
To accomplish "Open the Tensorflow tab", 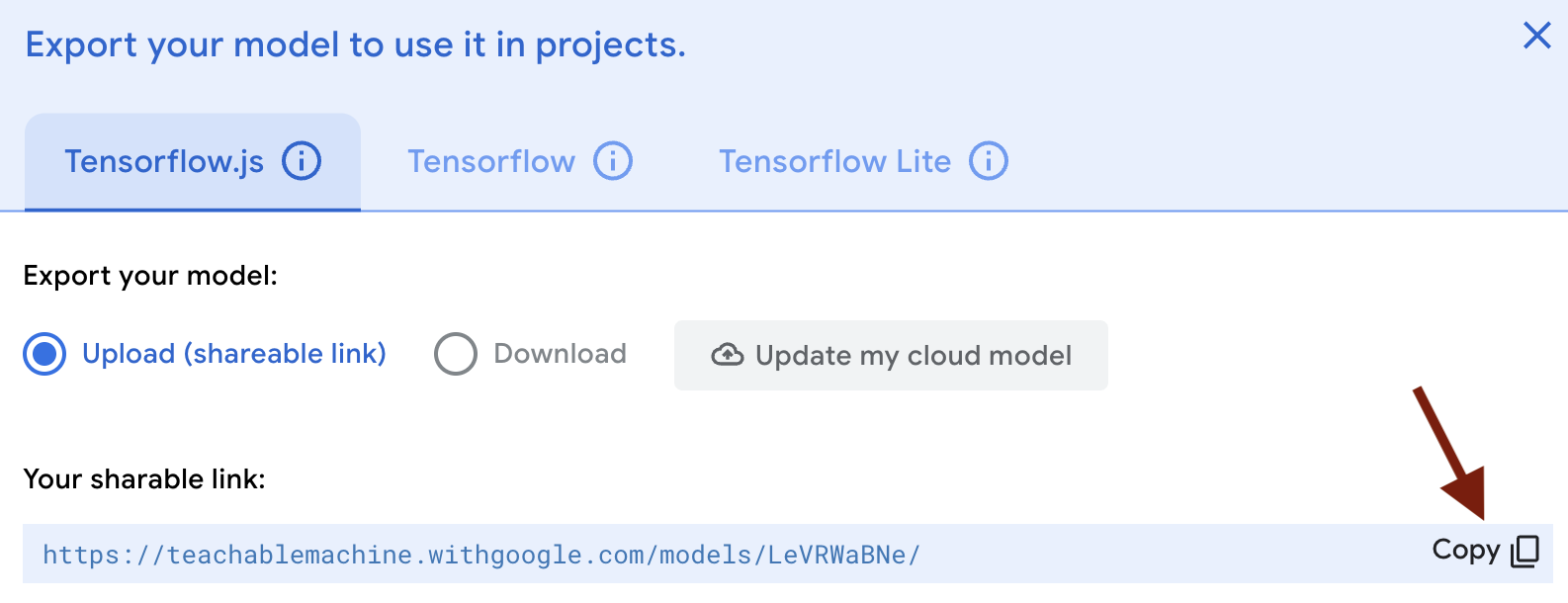I will (491, 161).
